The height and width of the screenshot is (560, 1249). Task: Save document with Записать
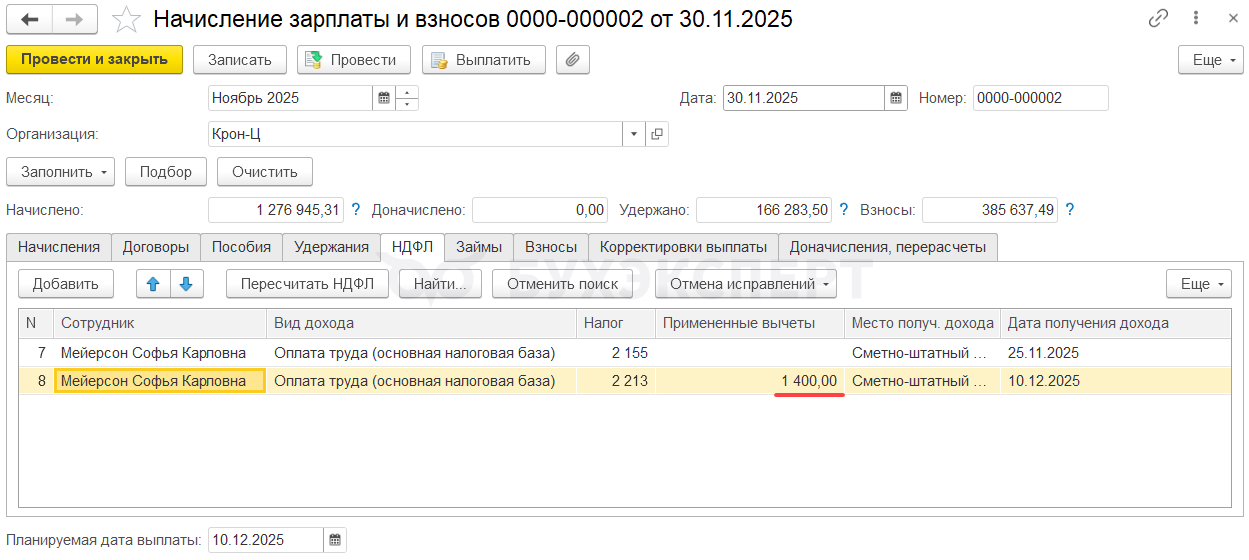pyautogui.click(x=240, y=59)
